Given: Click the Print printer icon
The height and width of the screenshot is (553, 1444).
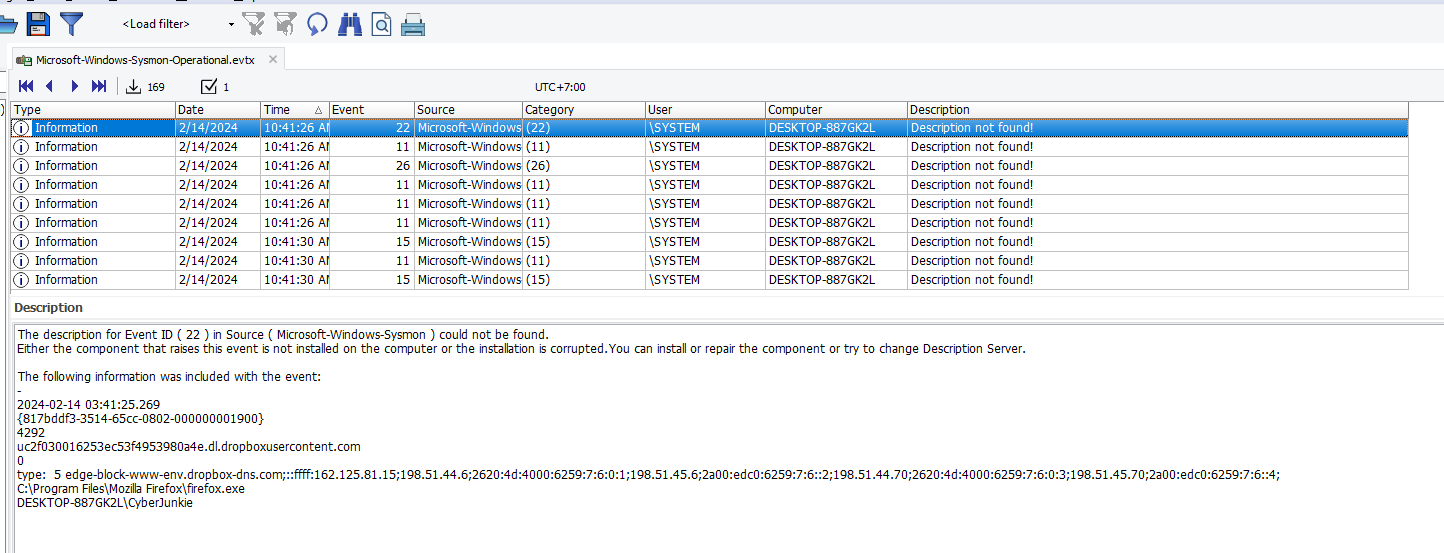Looking at the screenshot, I should tap(413, 24).
